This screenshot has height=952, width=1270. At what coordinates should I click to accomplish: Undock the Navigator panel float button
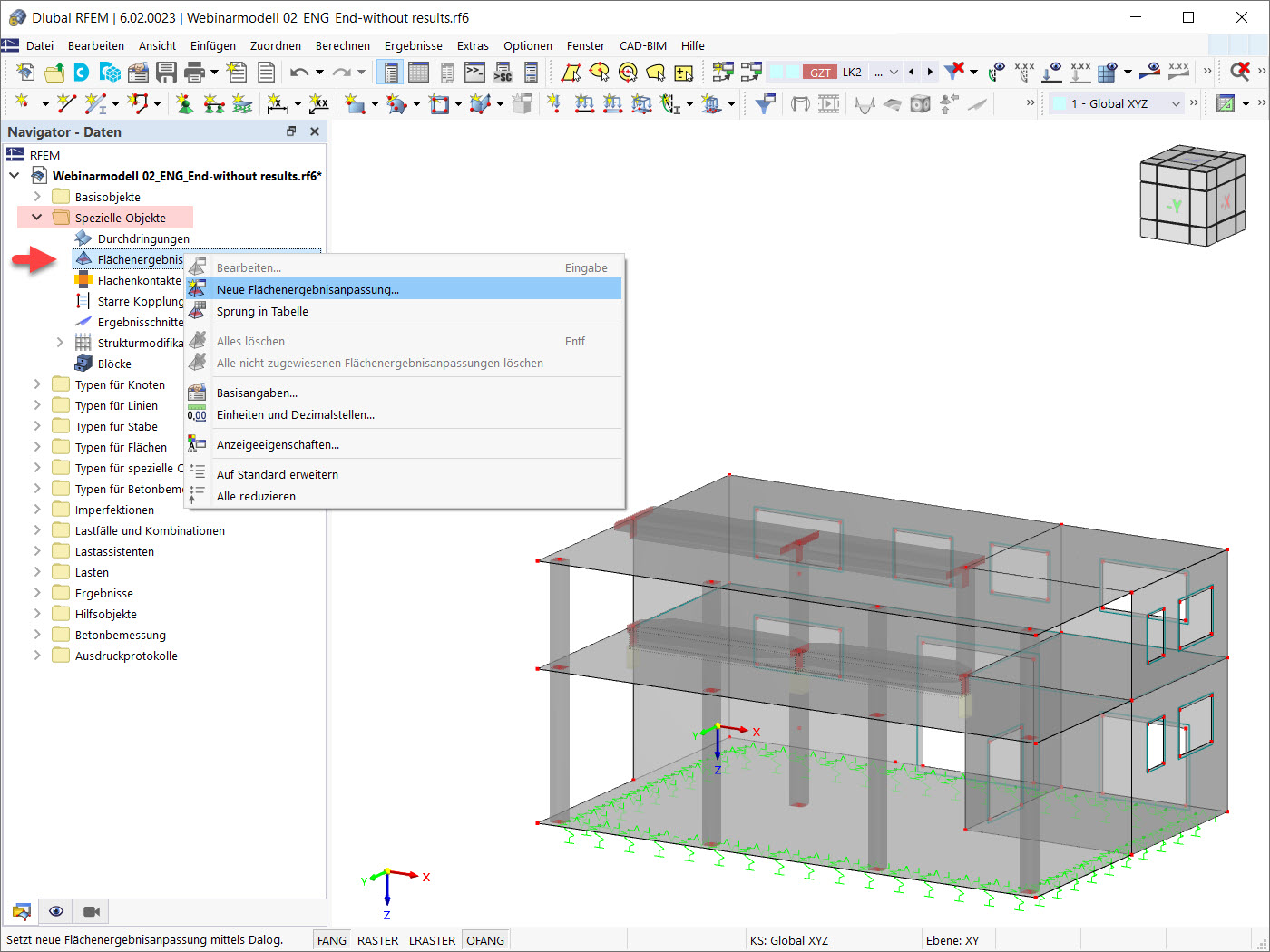tap(291, 131)
